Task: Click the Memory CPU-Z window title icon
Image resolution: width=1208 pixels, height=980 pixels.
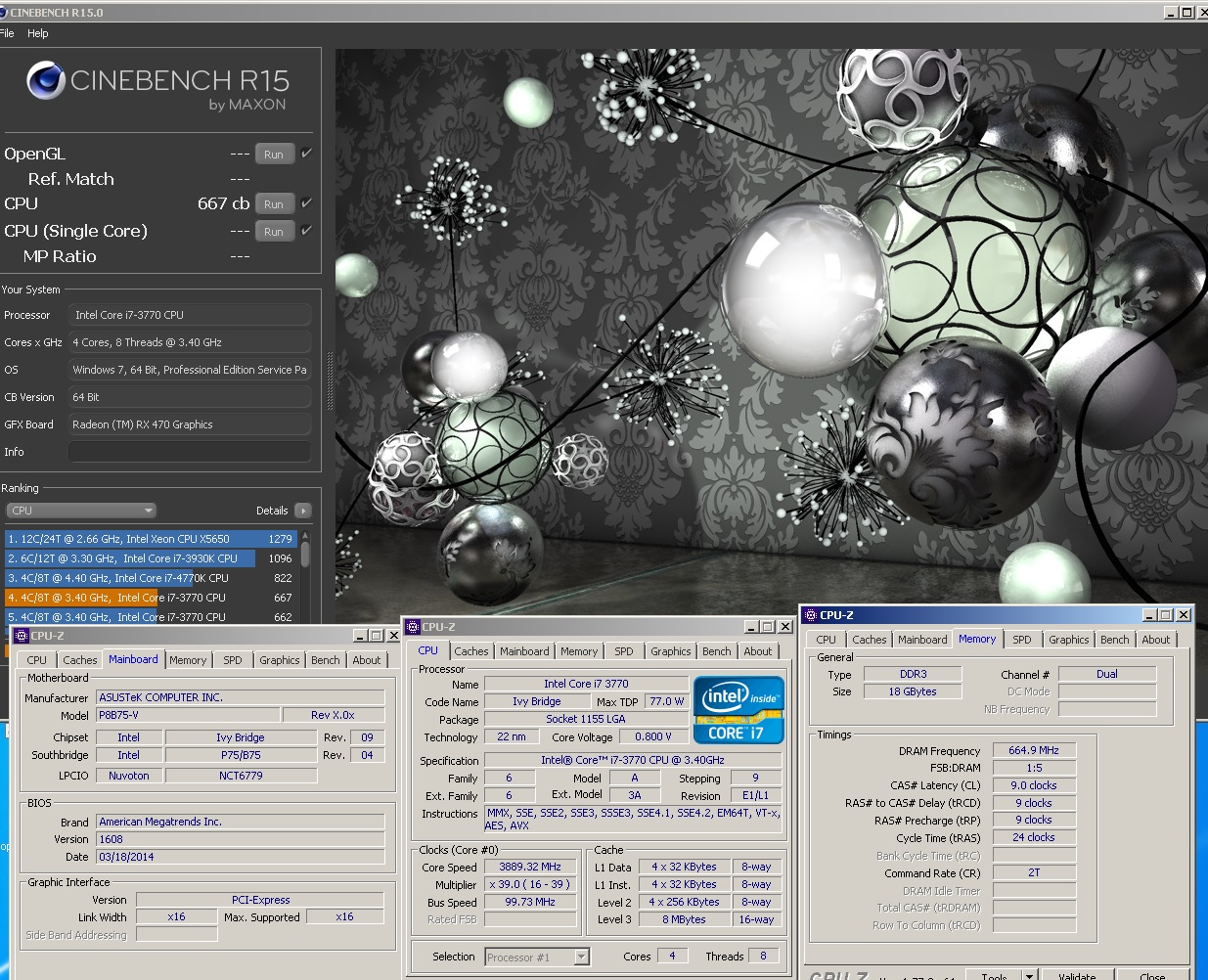Action: (x=810, y=615)
